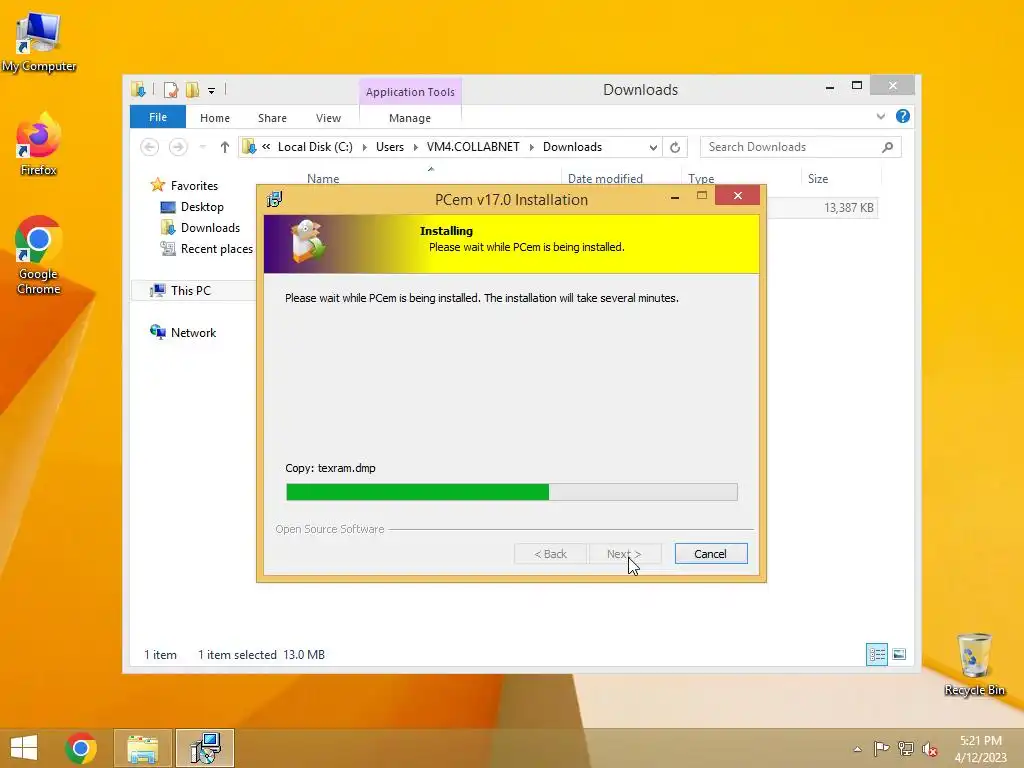Click Local Disk (C:) in address path
Image resolution: width=1024 pixels, height=768 pixels.
[x=315, y=147]
